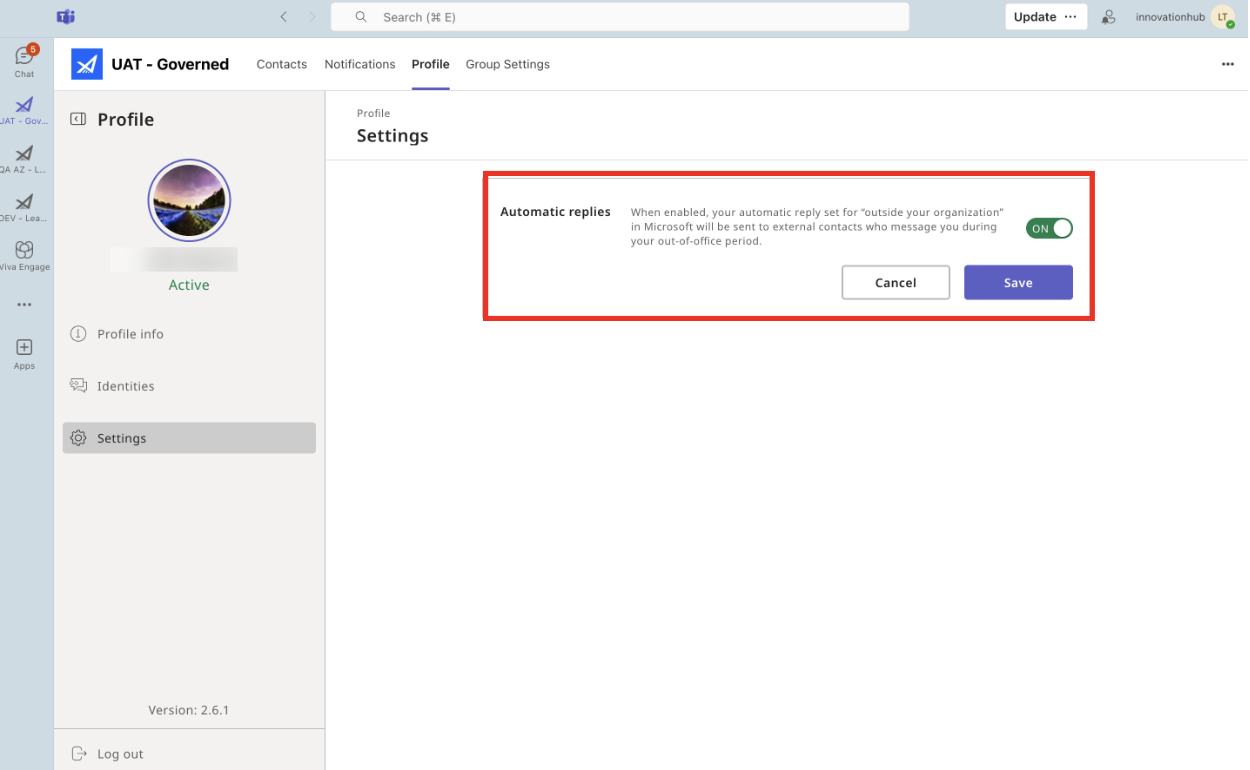This screenshot has width=1250, height=770.
Task: Click the Profile panel heading
Action: (126, 119)
